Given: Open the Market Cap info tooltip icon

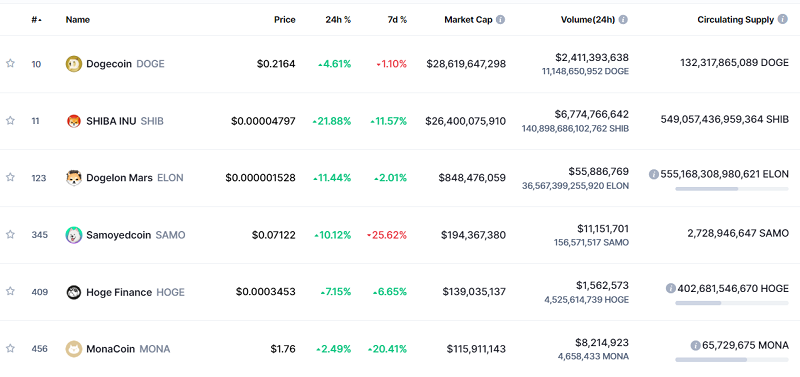Looking at the screenshot, I should tap(501, 20).
